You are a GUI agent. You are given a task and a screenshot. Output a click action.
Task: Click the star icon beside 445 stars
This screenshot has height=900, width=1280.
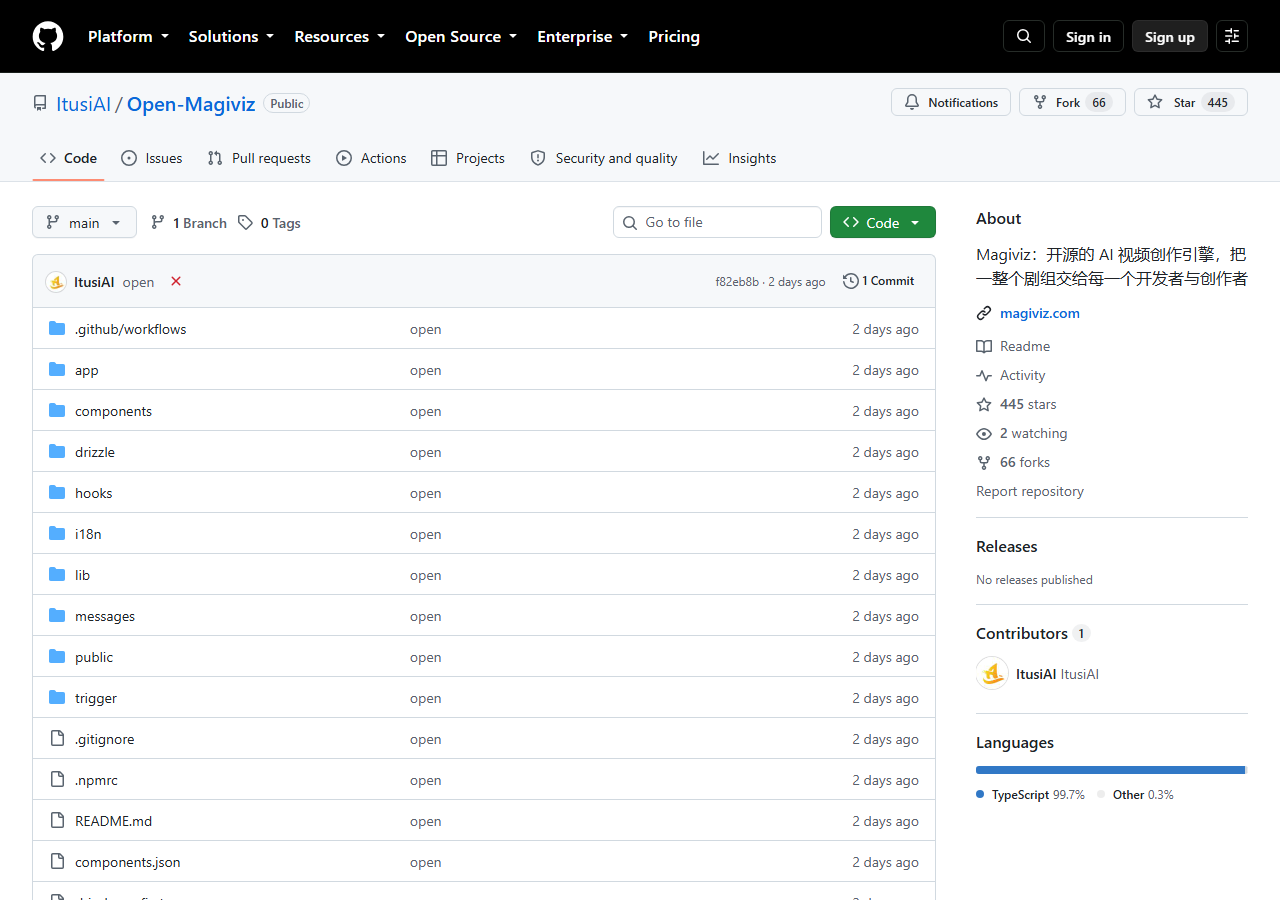(x=984, y=404)
